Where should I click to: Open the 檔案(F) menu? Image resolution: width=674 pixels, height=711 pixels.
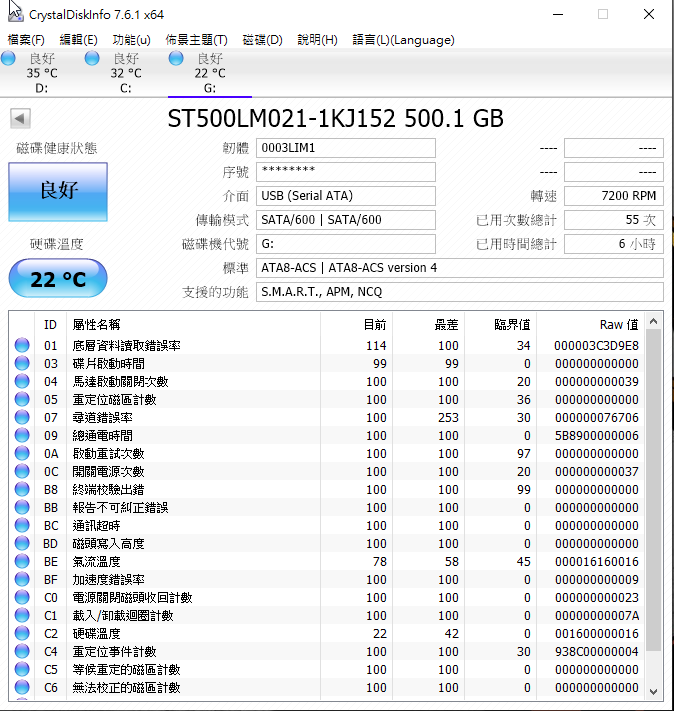[x=26, y=40]
